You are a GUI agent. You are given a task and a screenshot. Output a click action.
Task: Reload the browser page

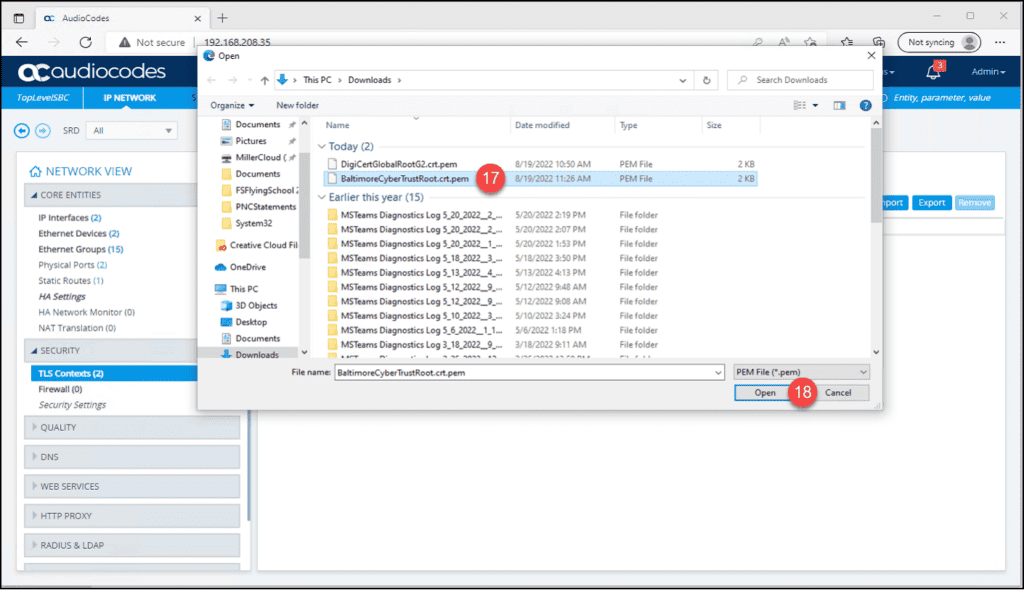[86, 42]
